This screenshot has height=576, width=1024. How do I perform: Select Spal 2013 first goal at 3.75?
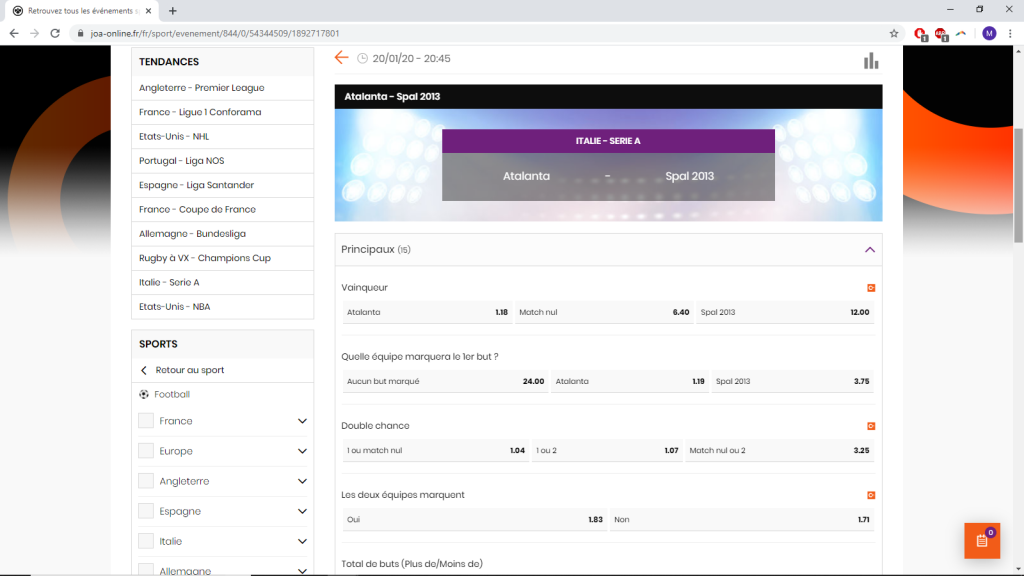pyautogui.click(x=792, y=381)
